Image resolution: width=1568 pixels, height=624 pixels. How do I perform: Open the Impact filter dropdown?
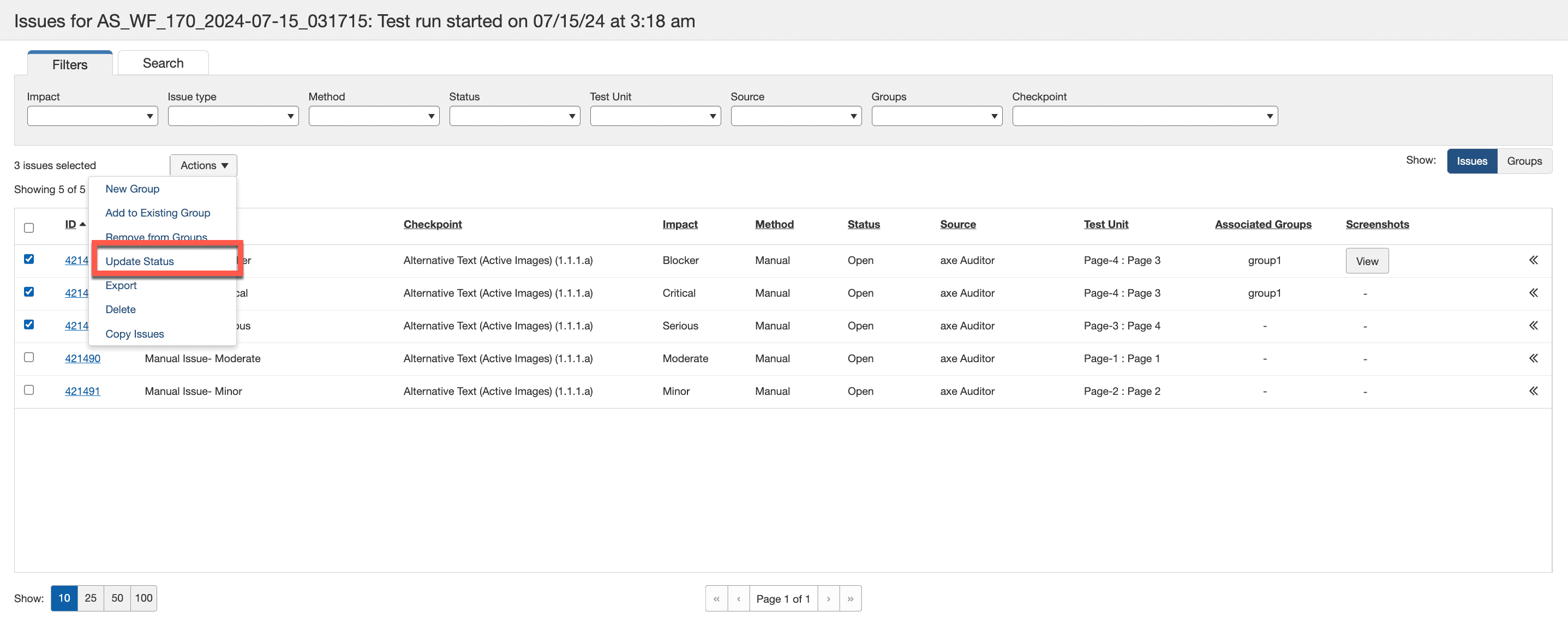(92, 116)
